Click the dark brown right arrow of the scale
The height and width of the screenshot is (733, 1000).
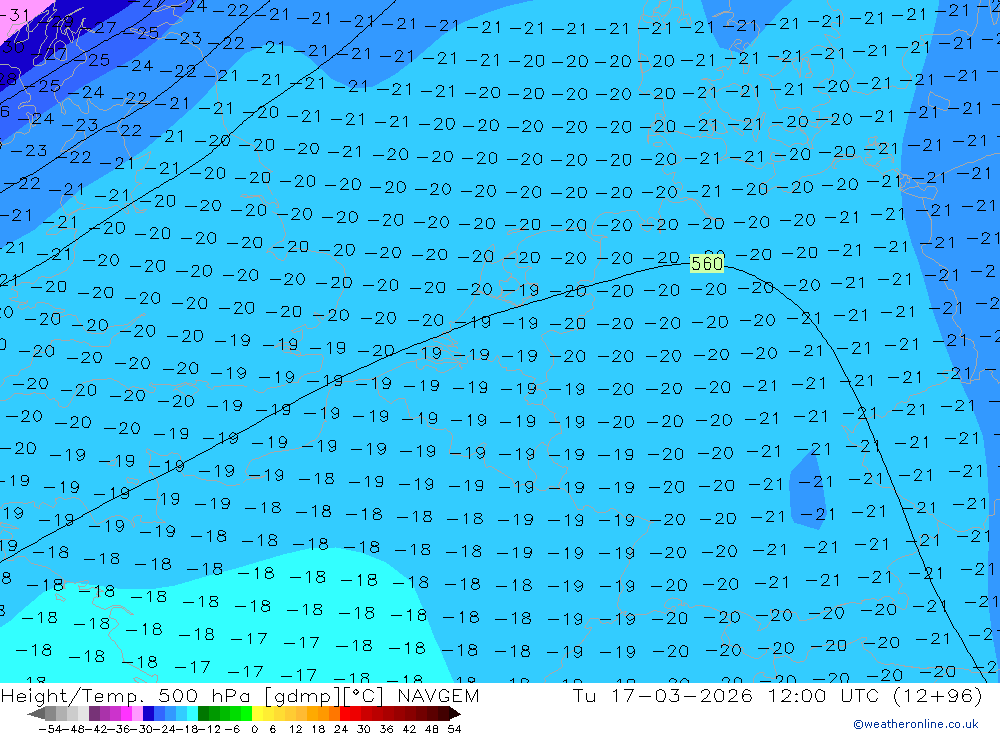click(455, 714)
